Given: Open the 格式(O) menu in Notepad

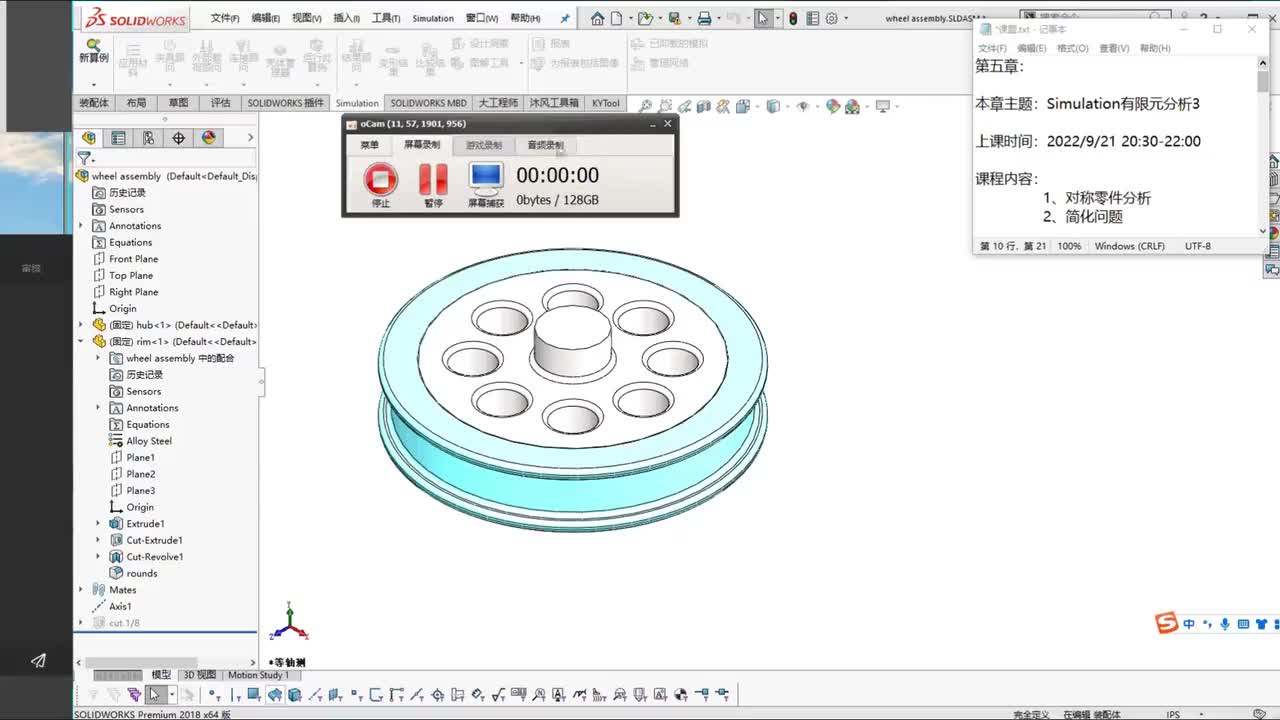Looking at the screenshot, I should pos(1073,48).
